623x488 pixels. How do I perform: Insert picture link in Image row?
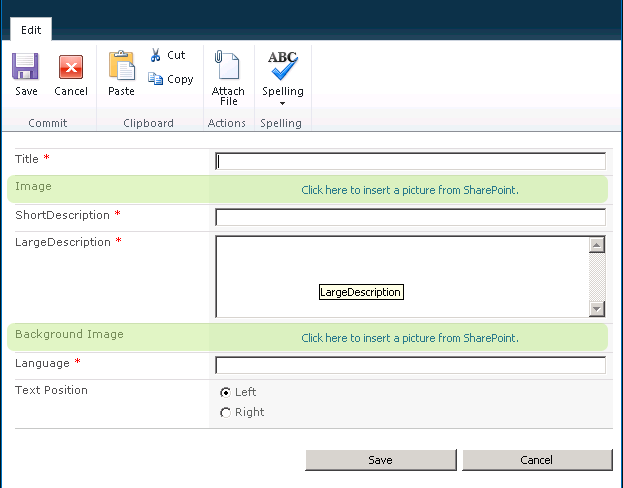[x=410, y=190]
